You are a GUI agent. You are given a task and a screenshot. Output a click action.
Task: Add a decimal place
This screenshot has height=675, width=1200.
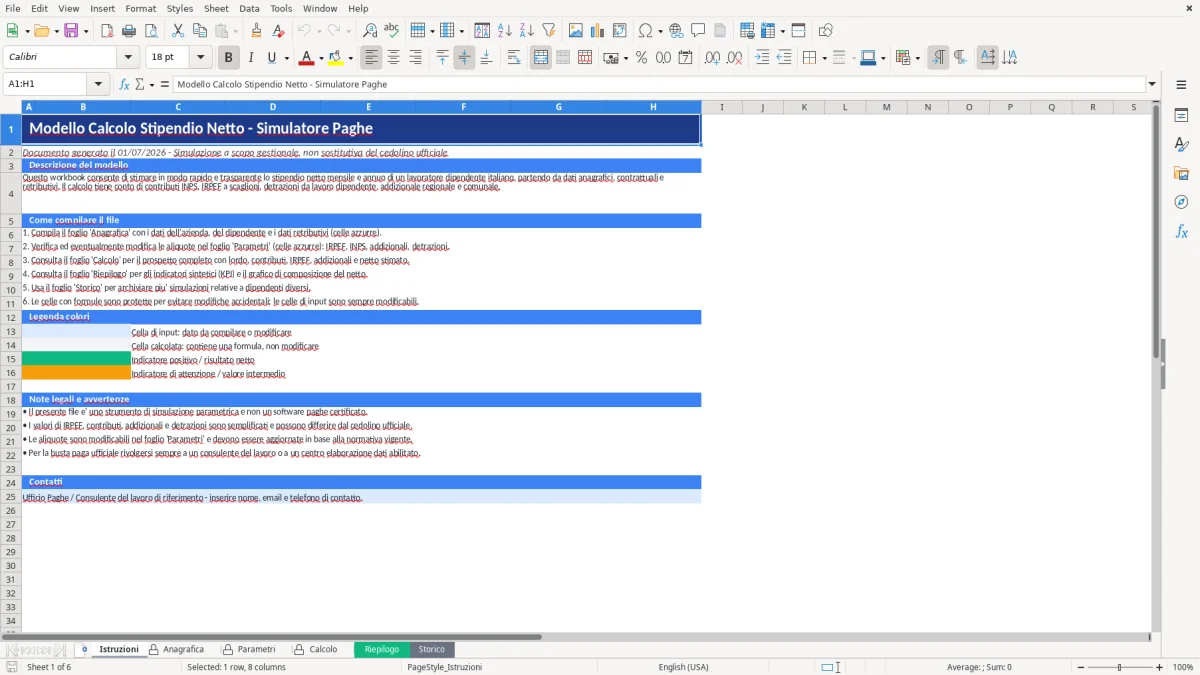[x=713, y=58]
